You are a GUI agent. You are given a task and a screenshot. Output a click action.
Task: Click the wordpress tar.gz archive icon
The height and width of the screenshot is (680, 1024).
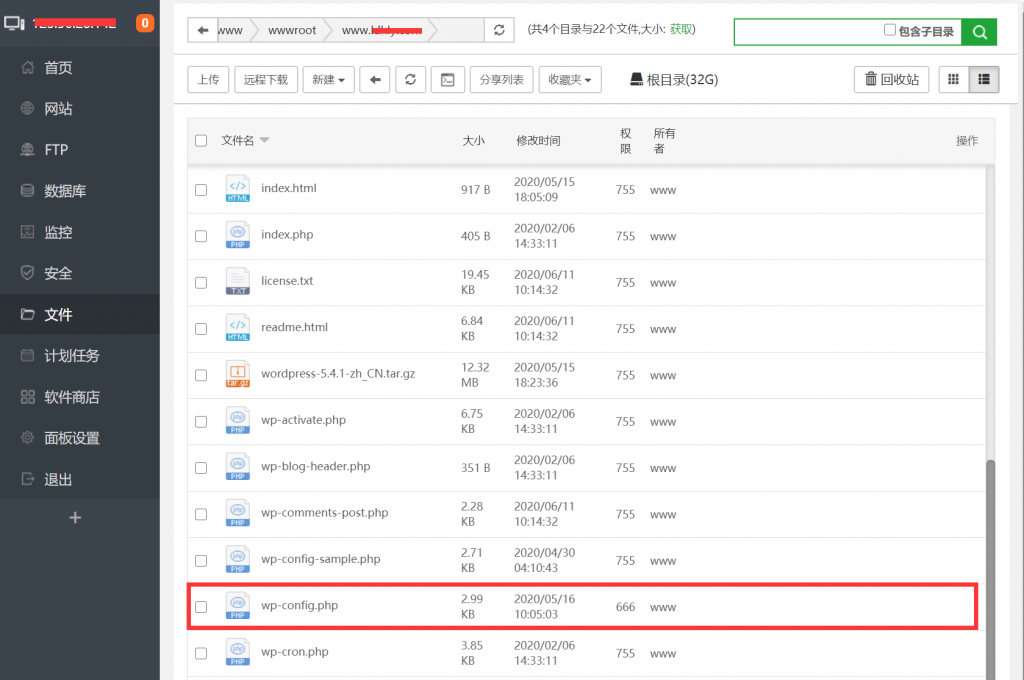[x=238, y=374]
